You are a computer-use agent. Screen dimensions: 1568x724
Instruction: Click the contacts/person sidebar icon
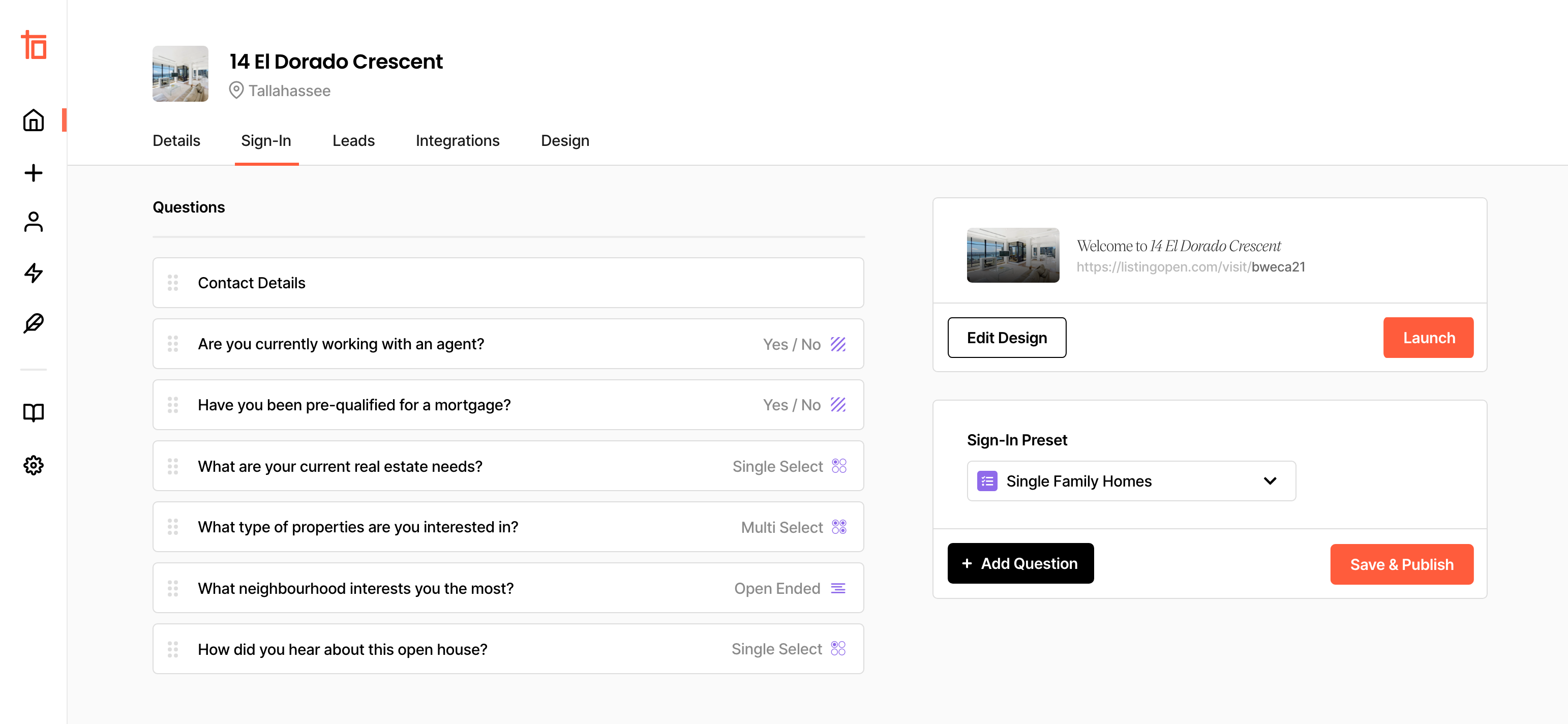[x=34, y=222]
